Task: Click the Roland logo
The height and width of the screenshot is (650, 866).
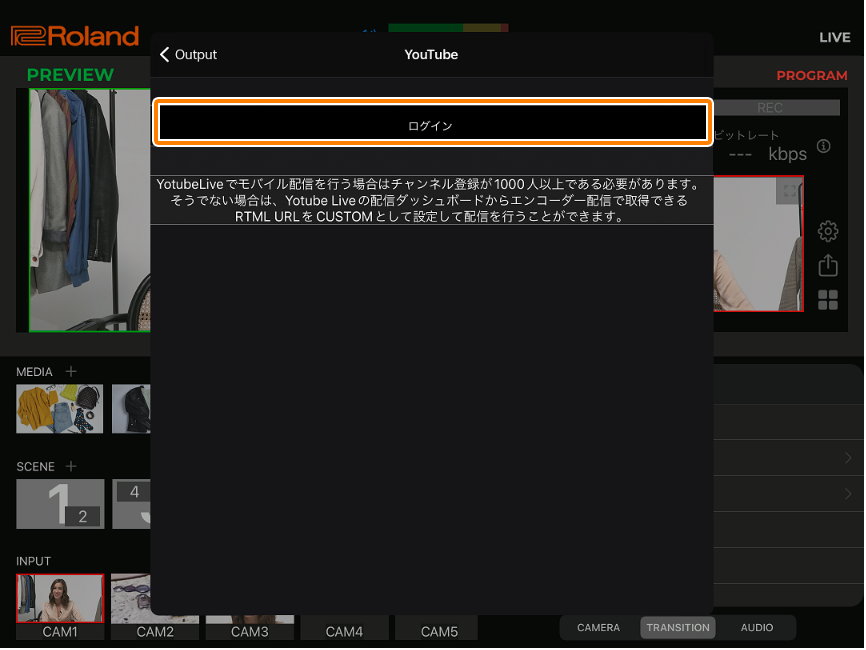Action: [x=75, y=36]
